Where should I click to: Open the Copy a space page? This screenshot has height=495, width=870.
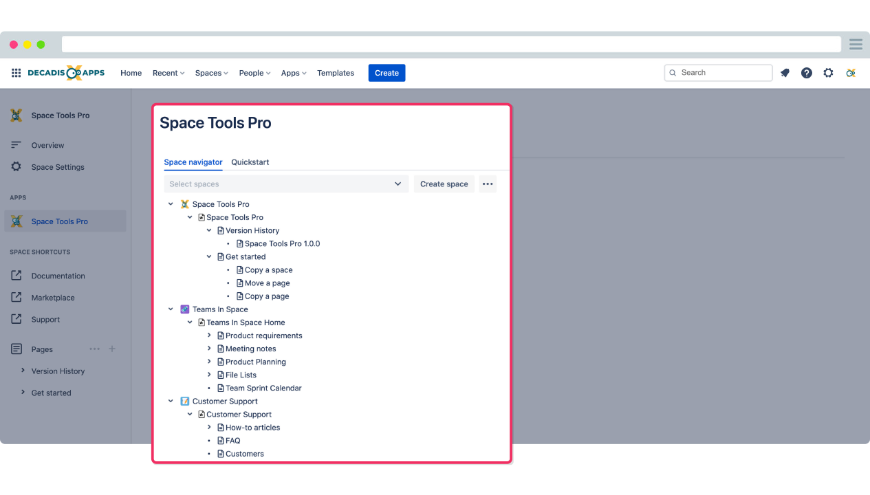point(269,270)
